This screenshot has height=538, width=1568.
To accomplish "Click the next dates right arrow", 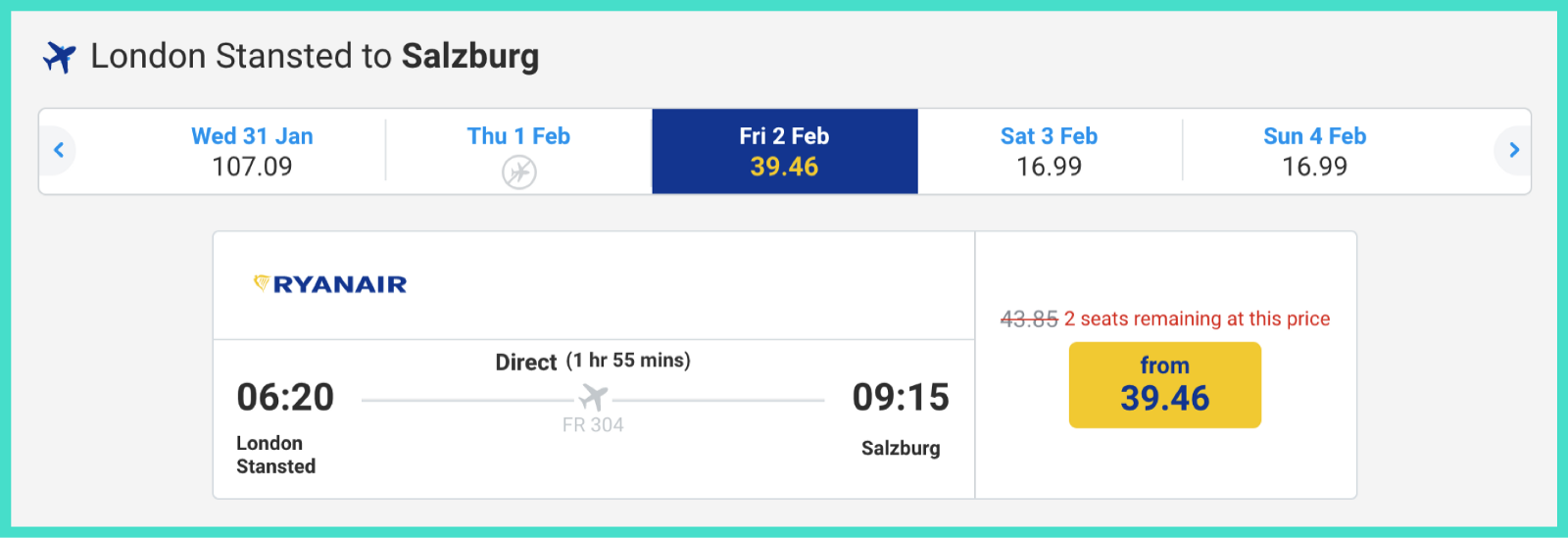I will tap(1514, 150).
